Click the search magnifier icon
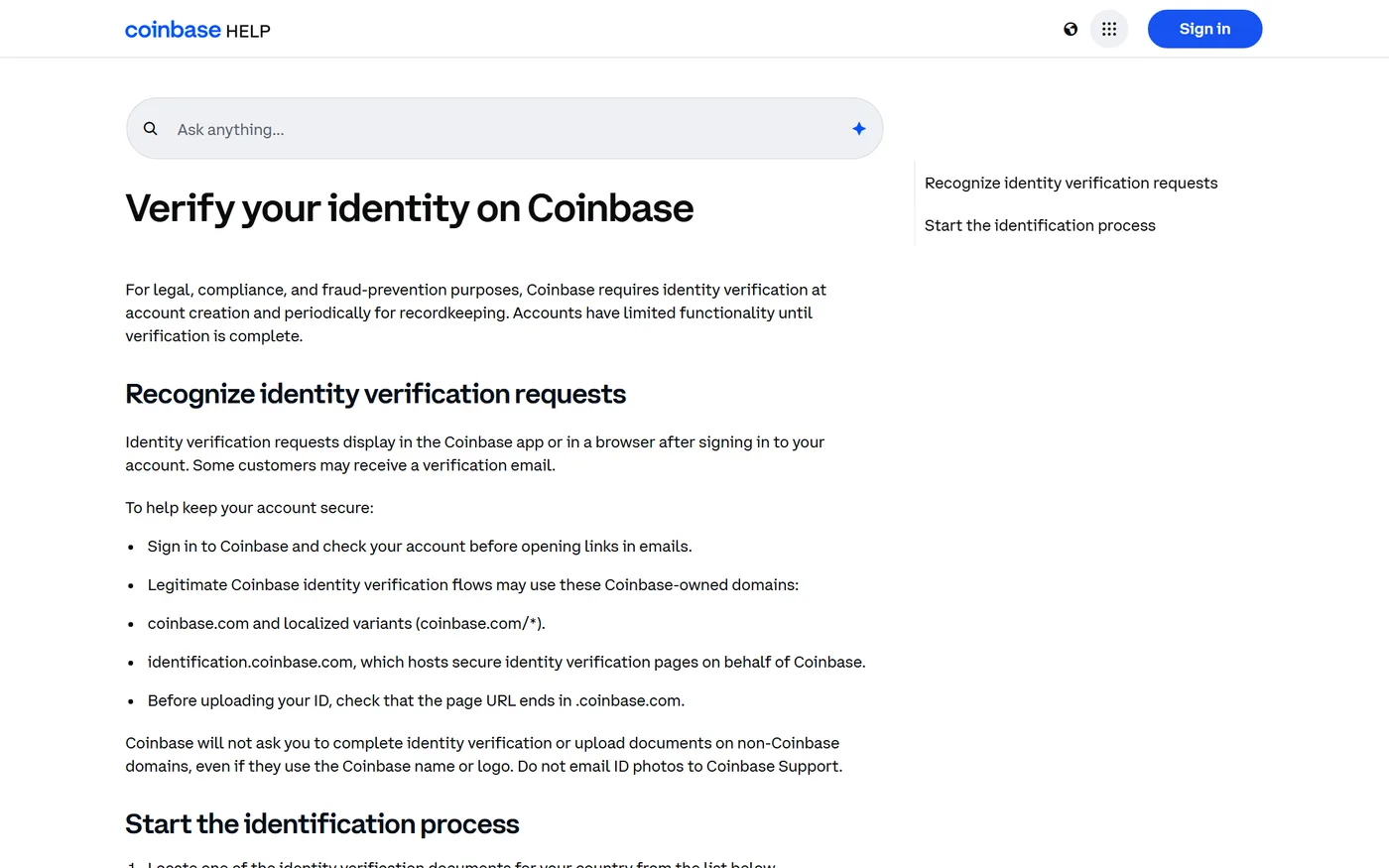1389x868 pixels. click(151, 129)
